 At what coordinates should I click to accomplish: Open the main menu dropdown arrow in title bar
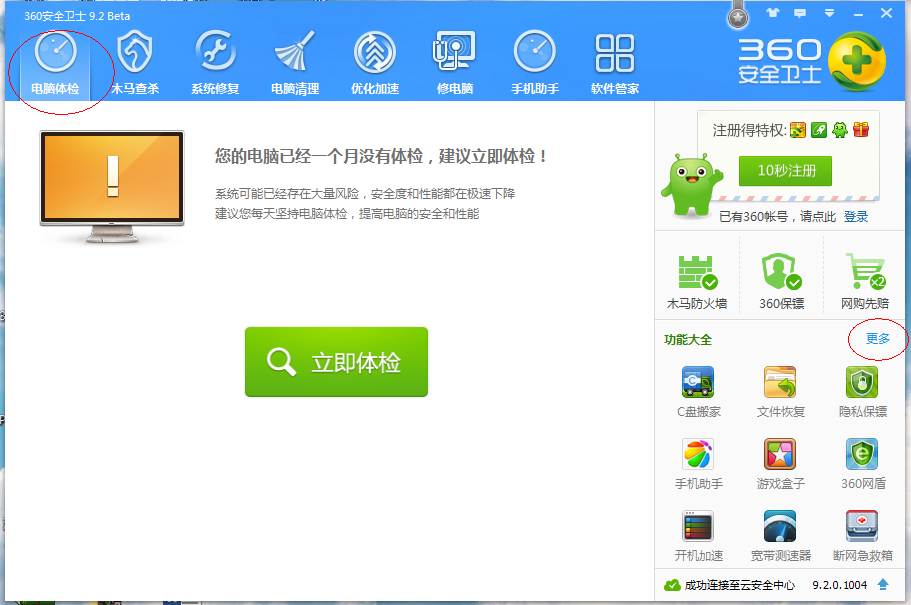click(829, 13)
